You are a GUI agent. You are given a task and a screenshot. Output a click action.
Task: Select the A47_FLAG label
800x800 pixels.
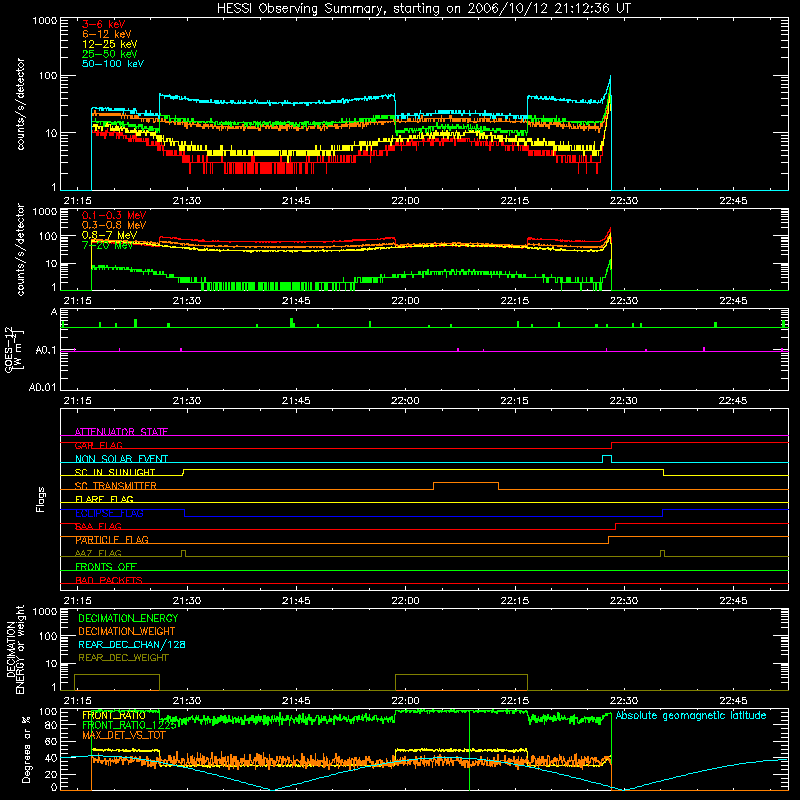(x=98, y=553)
